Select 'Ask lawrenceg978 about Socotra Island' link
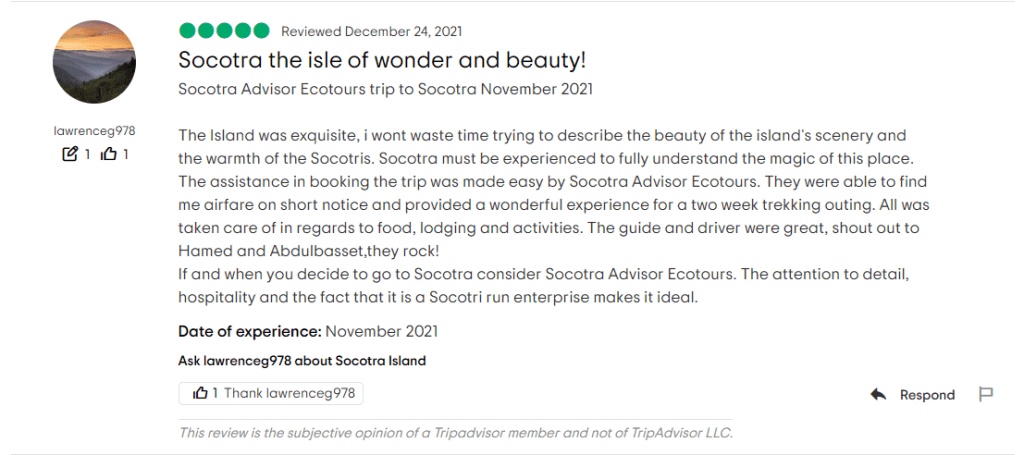 (x=301, y=360)
